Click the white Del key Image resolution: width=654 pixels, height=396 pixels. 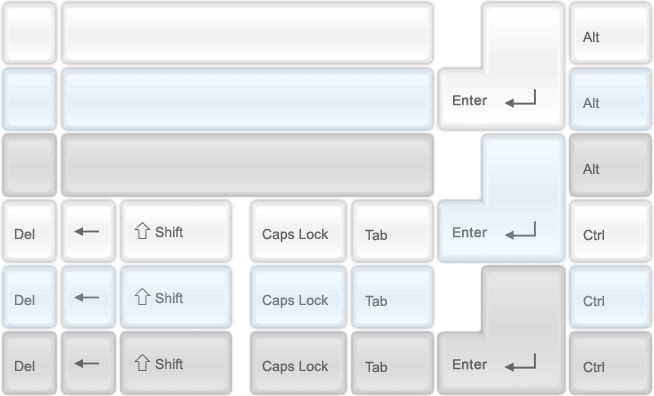point(29,231)
